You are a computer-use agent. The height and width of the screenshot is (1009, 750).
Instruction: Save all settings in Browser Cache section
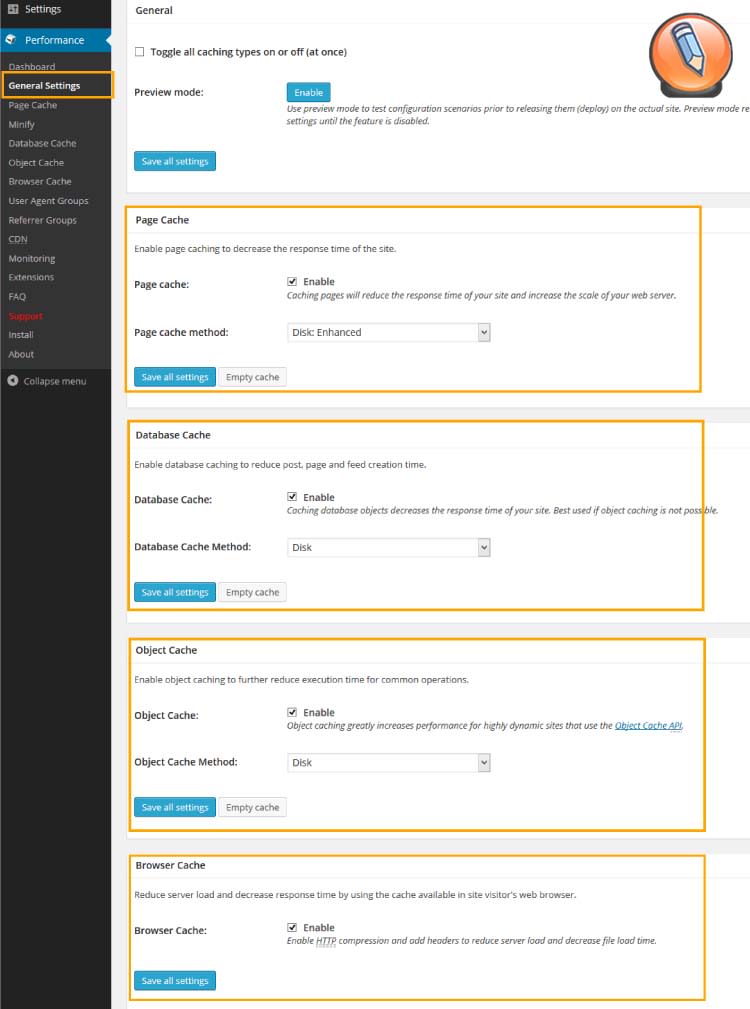(x=175, y=980)
